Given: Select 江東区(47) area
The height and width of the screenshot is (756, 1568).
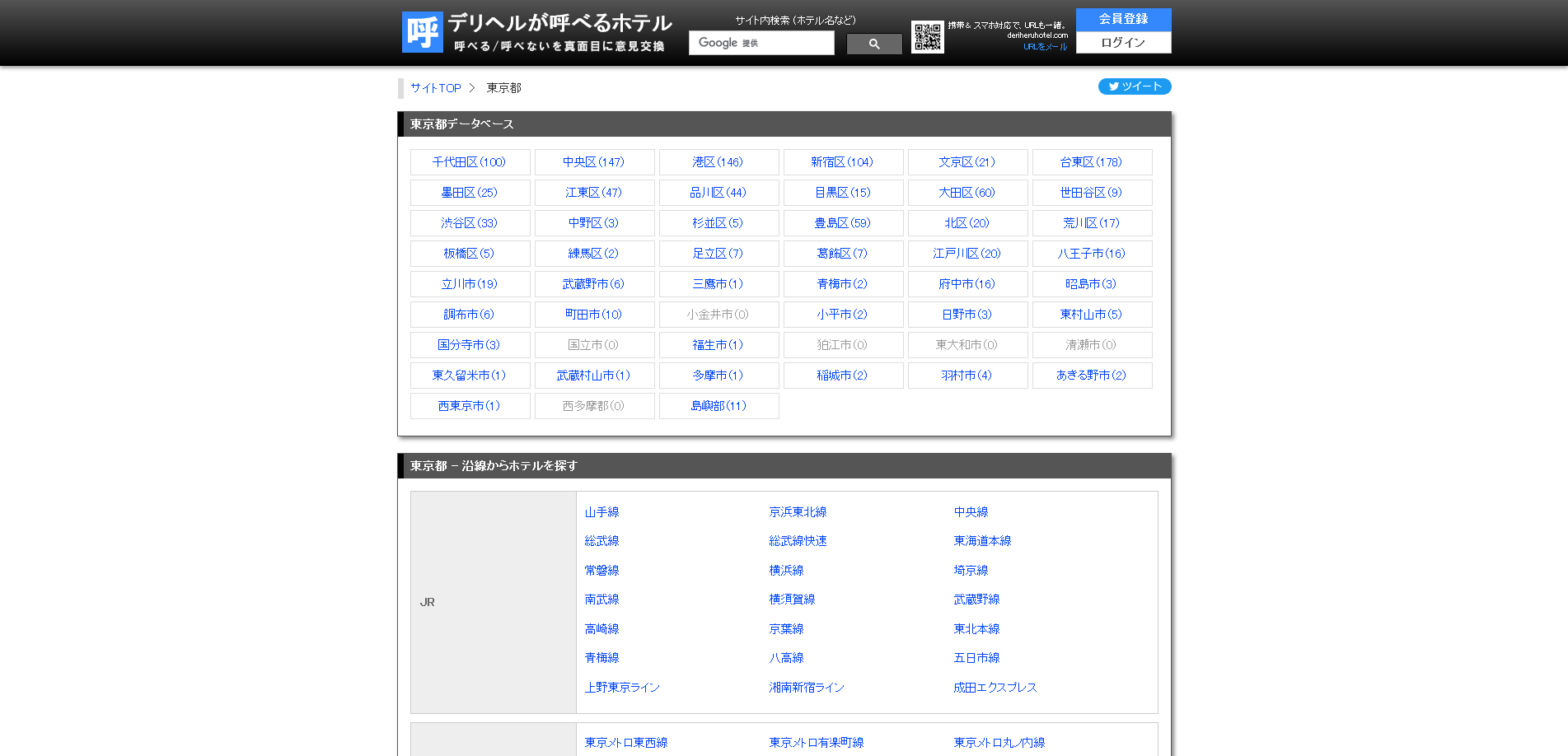Looking at the screenshot, I should point(594,193).
